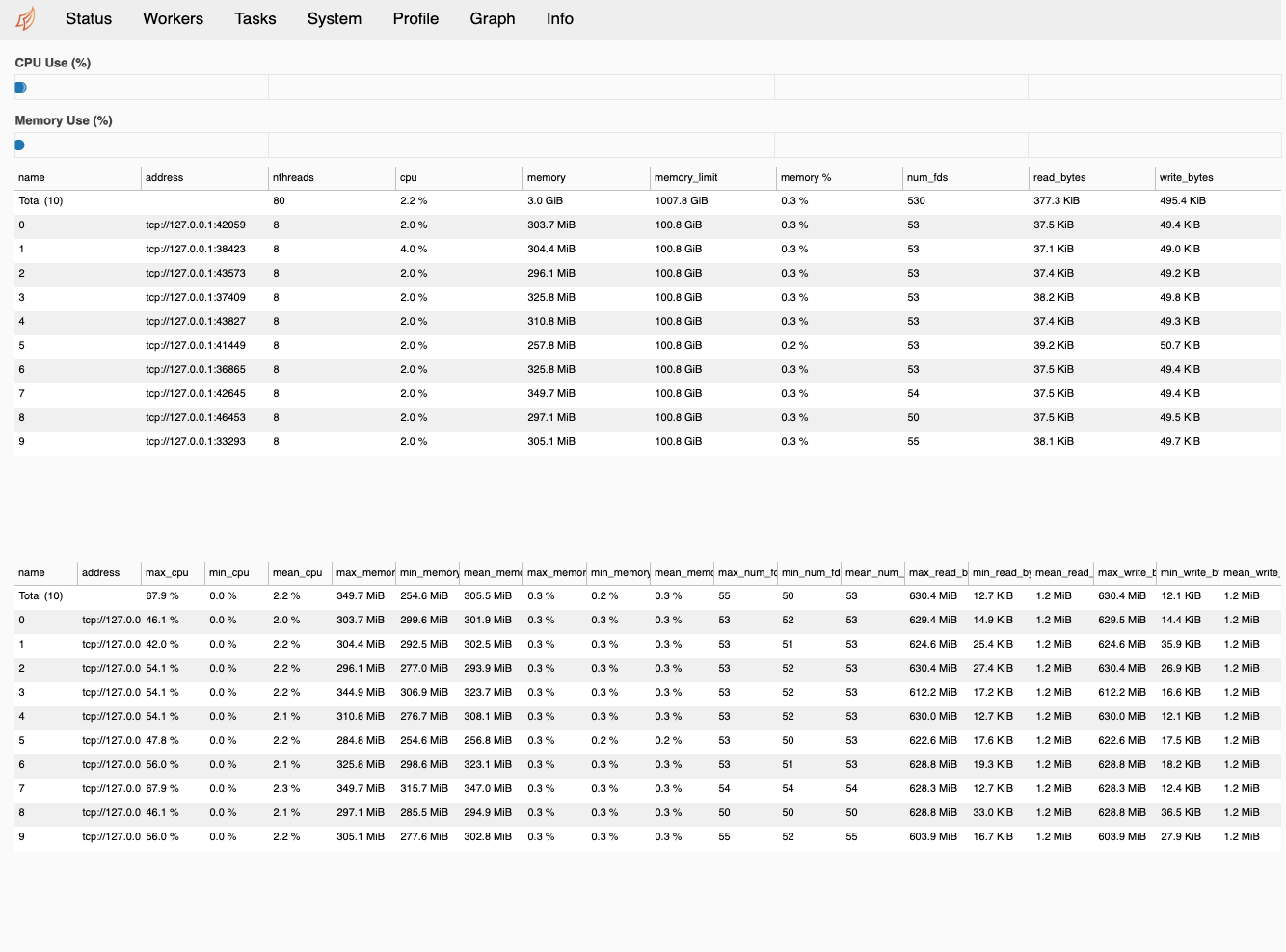Click the 347.0 MiB mean memory cell

(x=488, y=788)
